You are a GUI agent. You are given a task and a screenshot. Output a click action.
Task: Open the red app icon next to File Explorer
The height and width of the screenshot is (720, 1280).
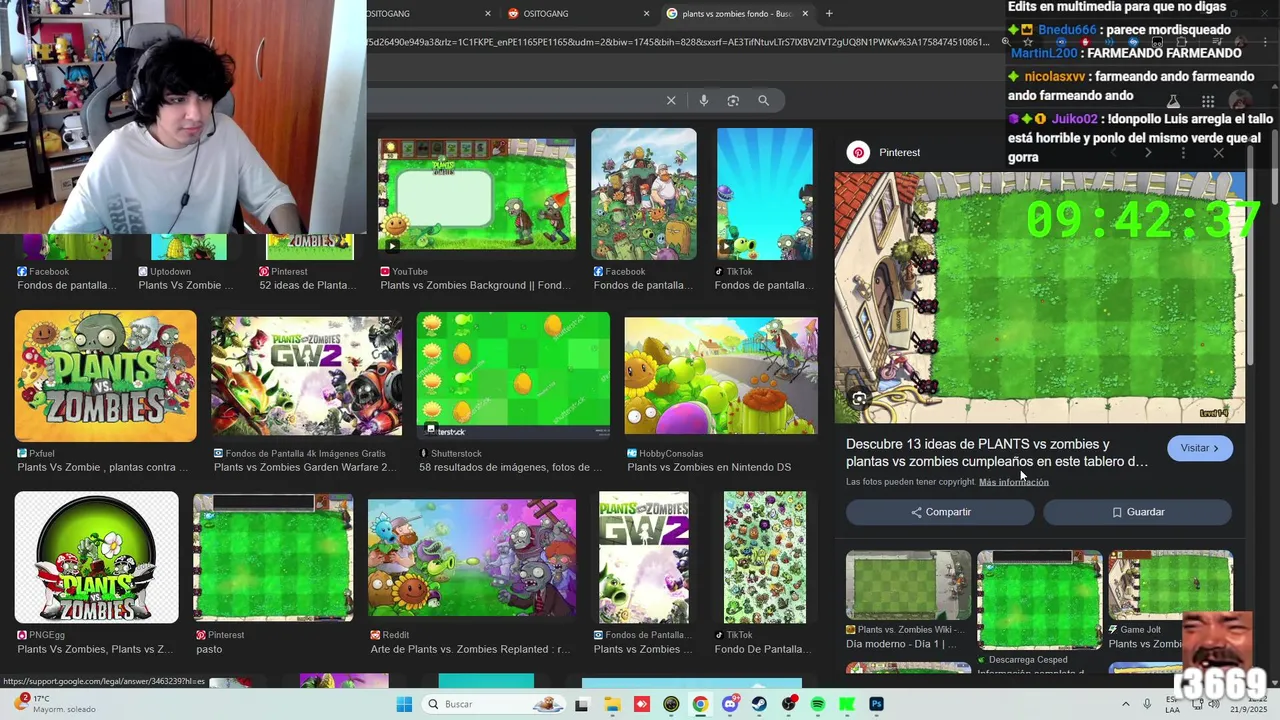coord(641,704)
